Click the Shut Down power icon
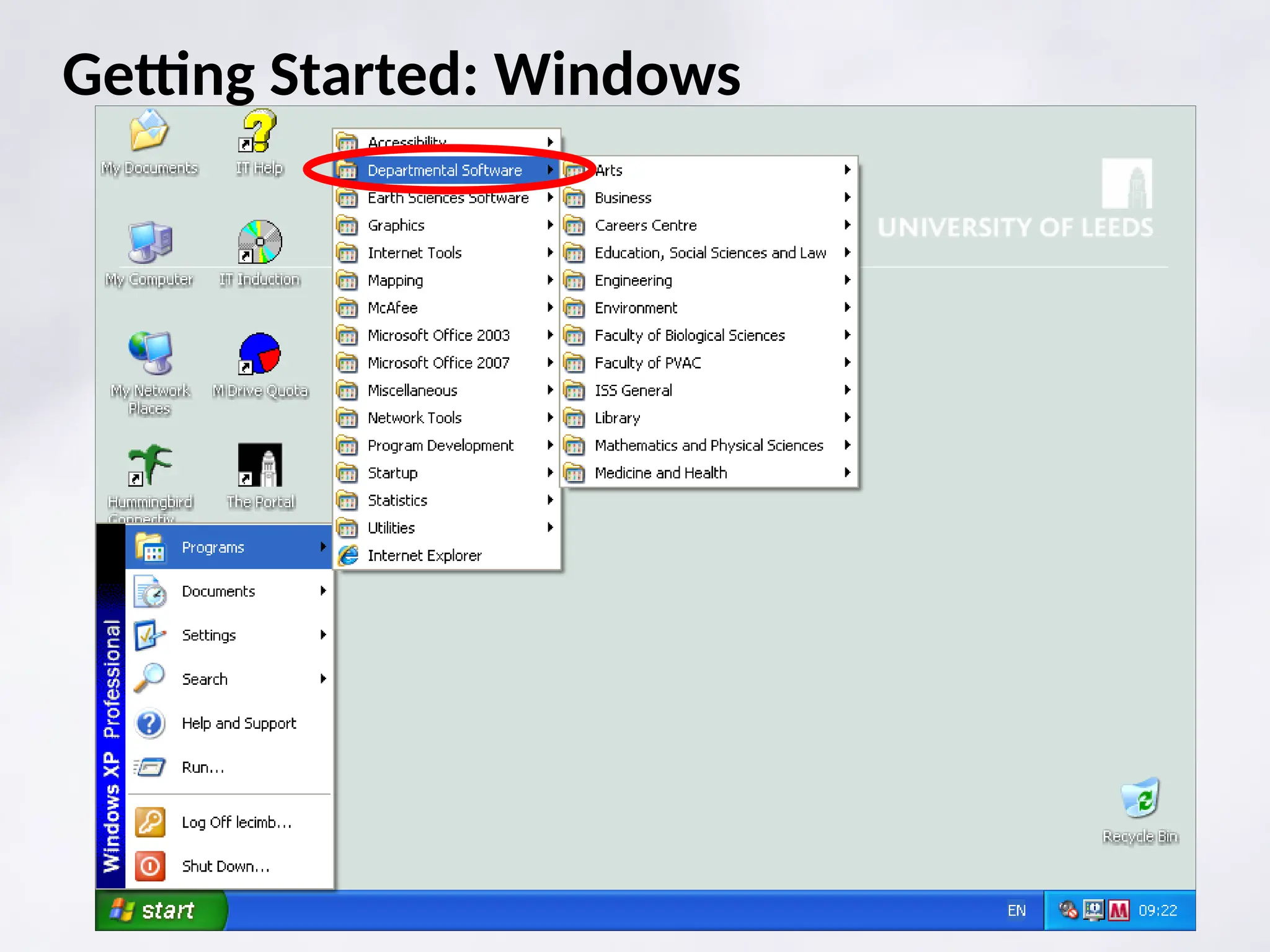Image resolution: width=1270 pixels, height=952 pixels. (149, 866)
